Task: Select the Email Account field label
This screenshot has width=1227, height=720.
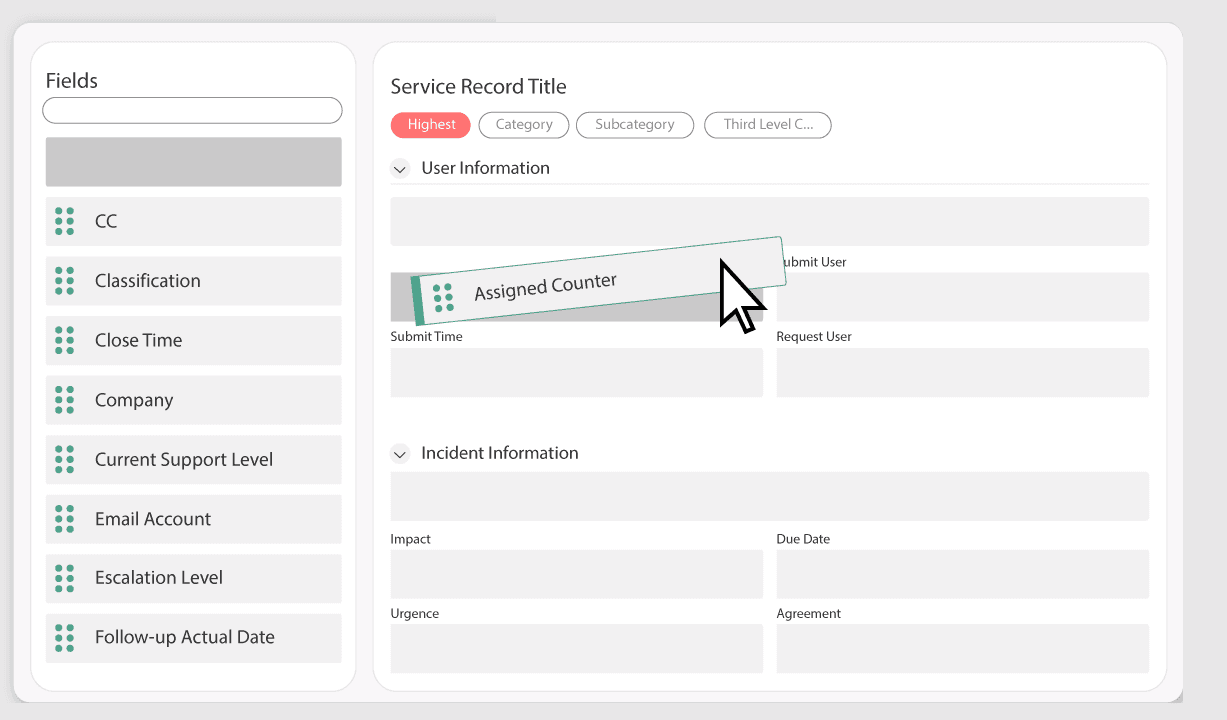Action: pyautogui.click(x=153, y=519)
